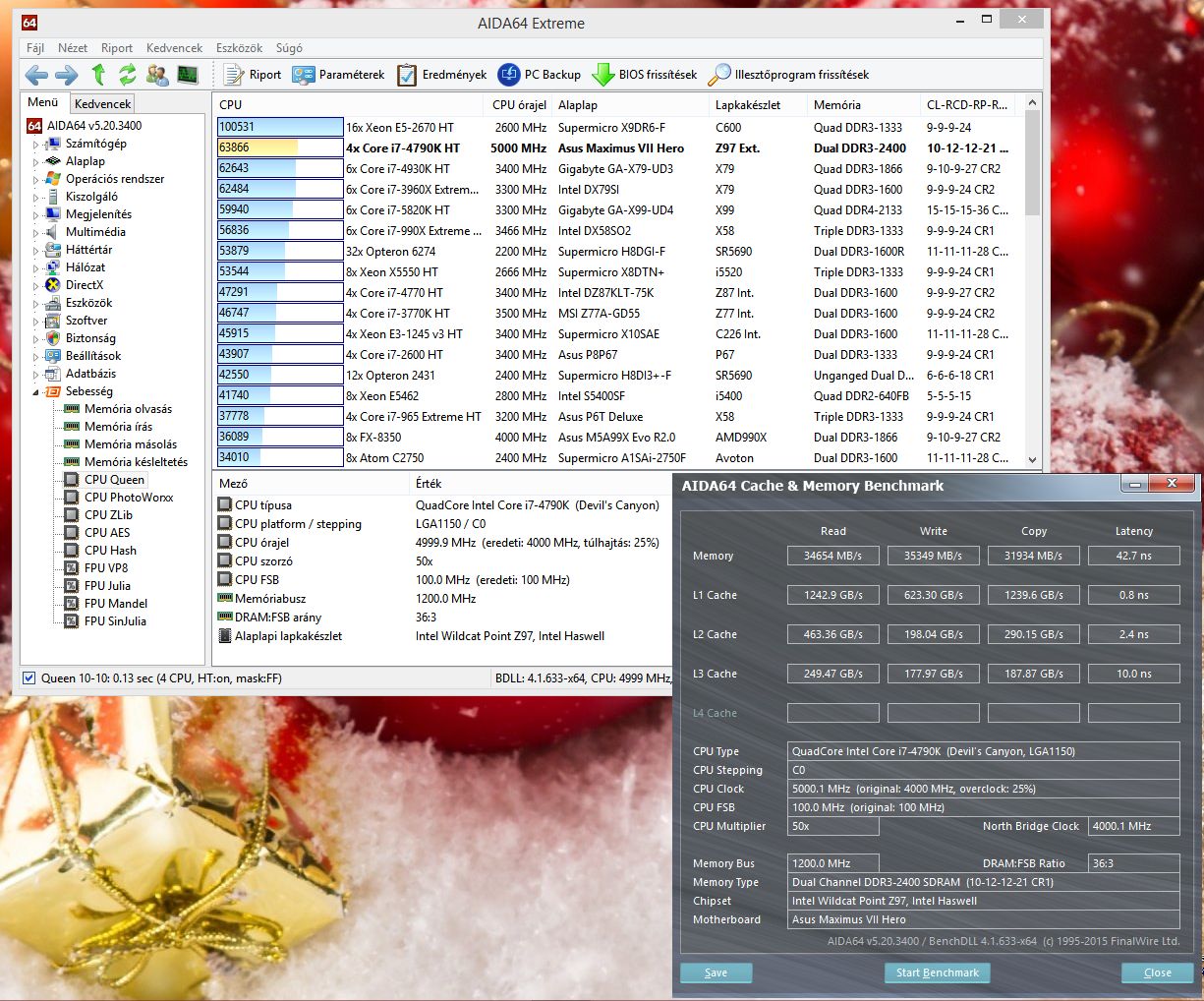
Task: Select the Multimédia speaker icon item
Action: pos(53,232)
